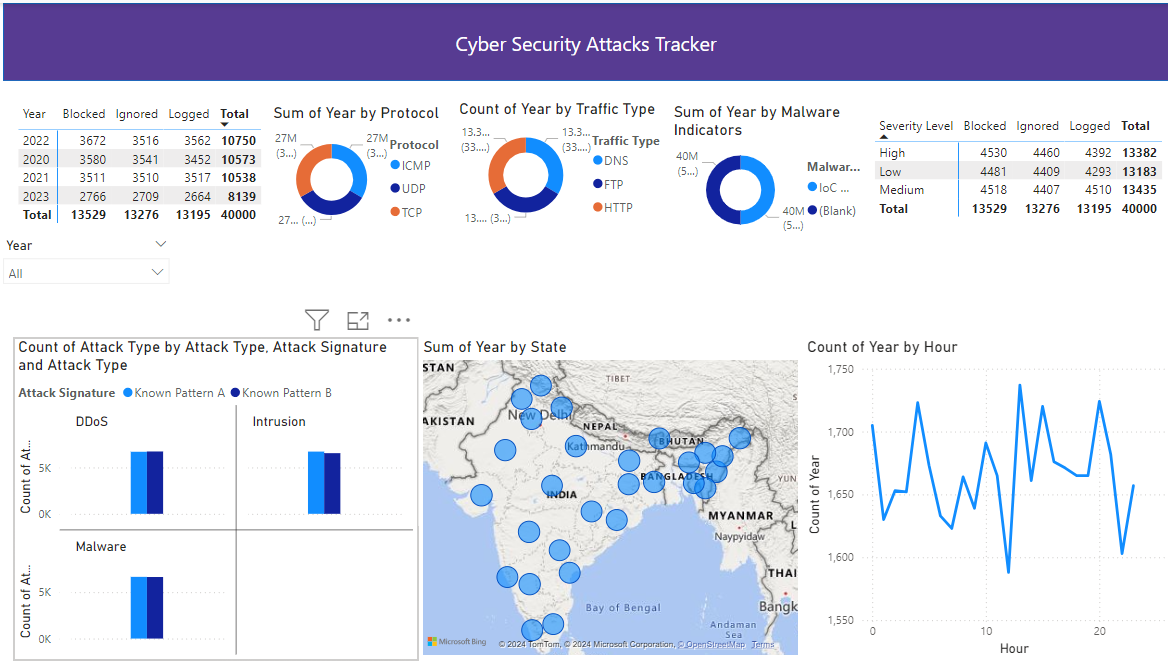Click the Logged column header in severity table
The image size is (1168, 666).
pyautogui.click(x=1089, y=126)
